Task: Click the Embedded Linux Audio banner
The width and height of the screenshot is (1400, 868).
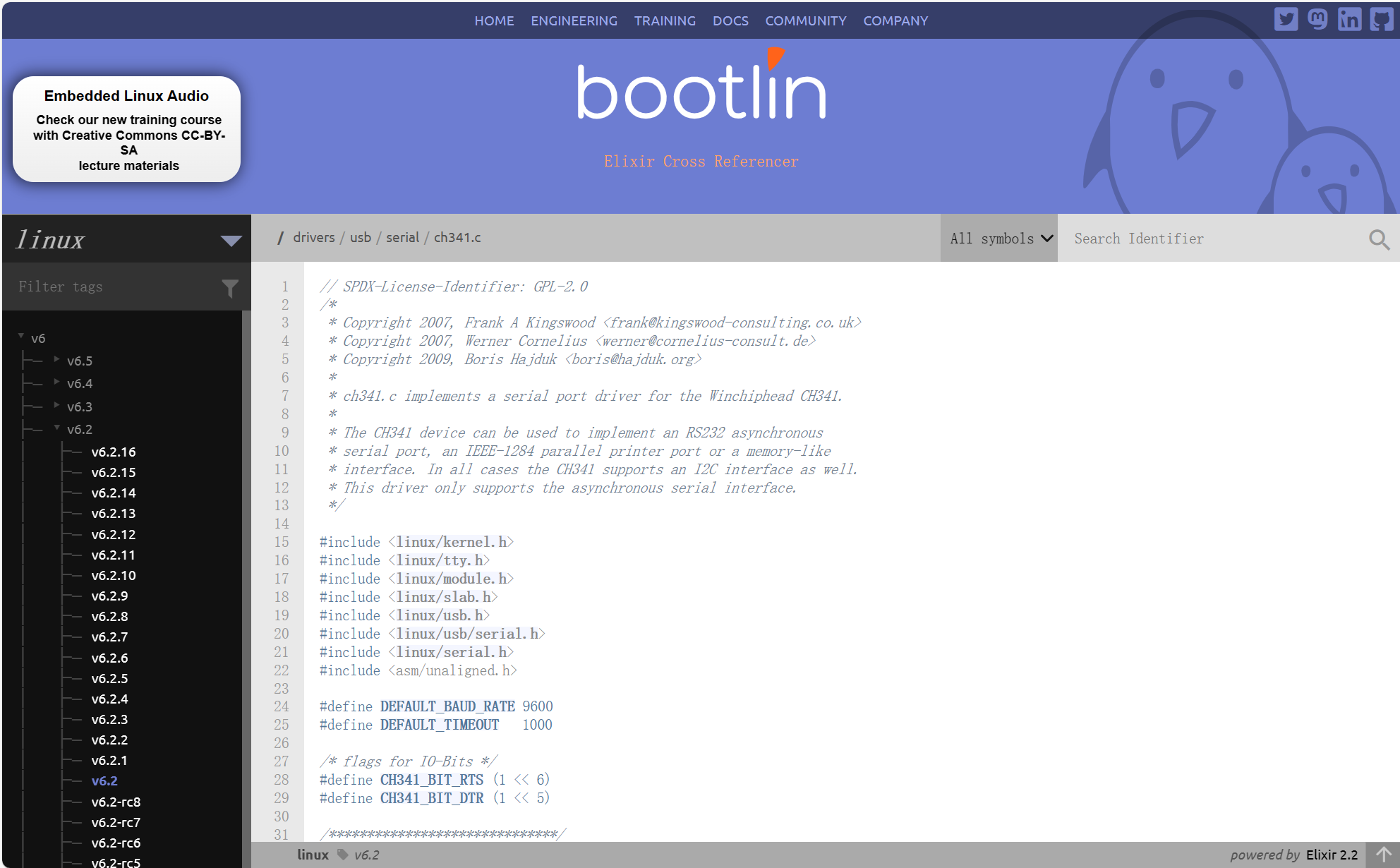Action: (127, 129)
